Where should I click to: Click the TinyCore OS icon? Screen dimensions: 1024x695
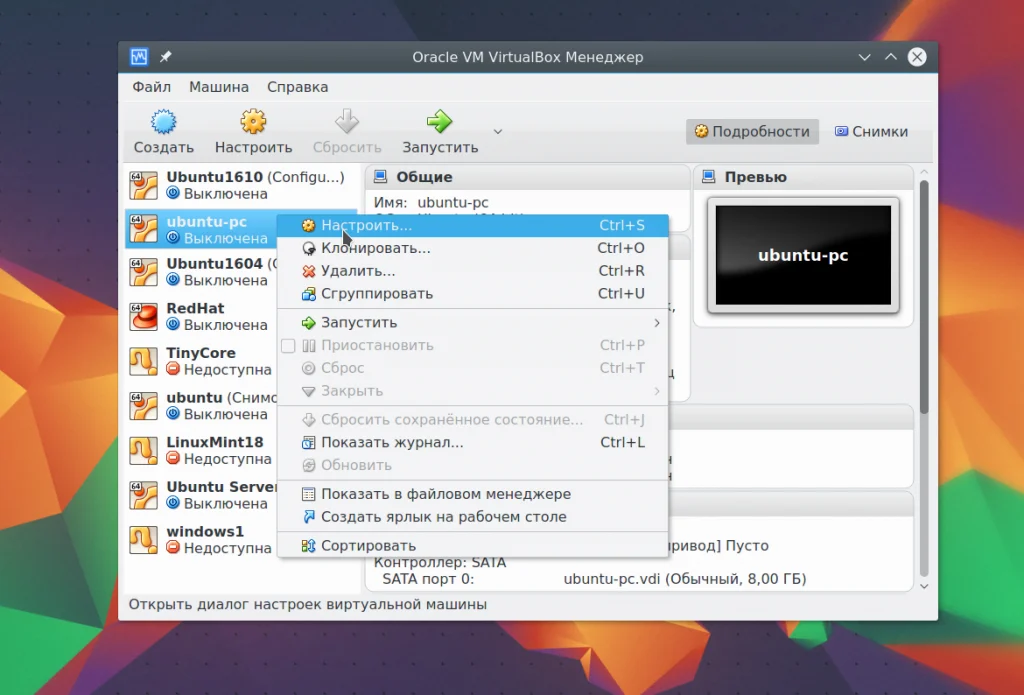pyautogui.click(x=143, y=361)
